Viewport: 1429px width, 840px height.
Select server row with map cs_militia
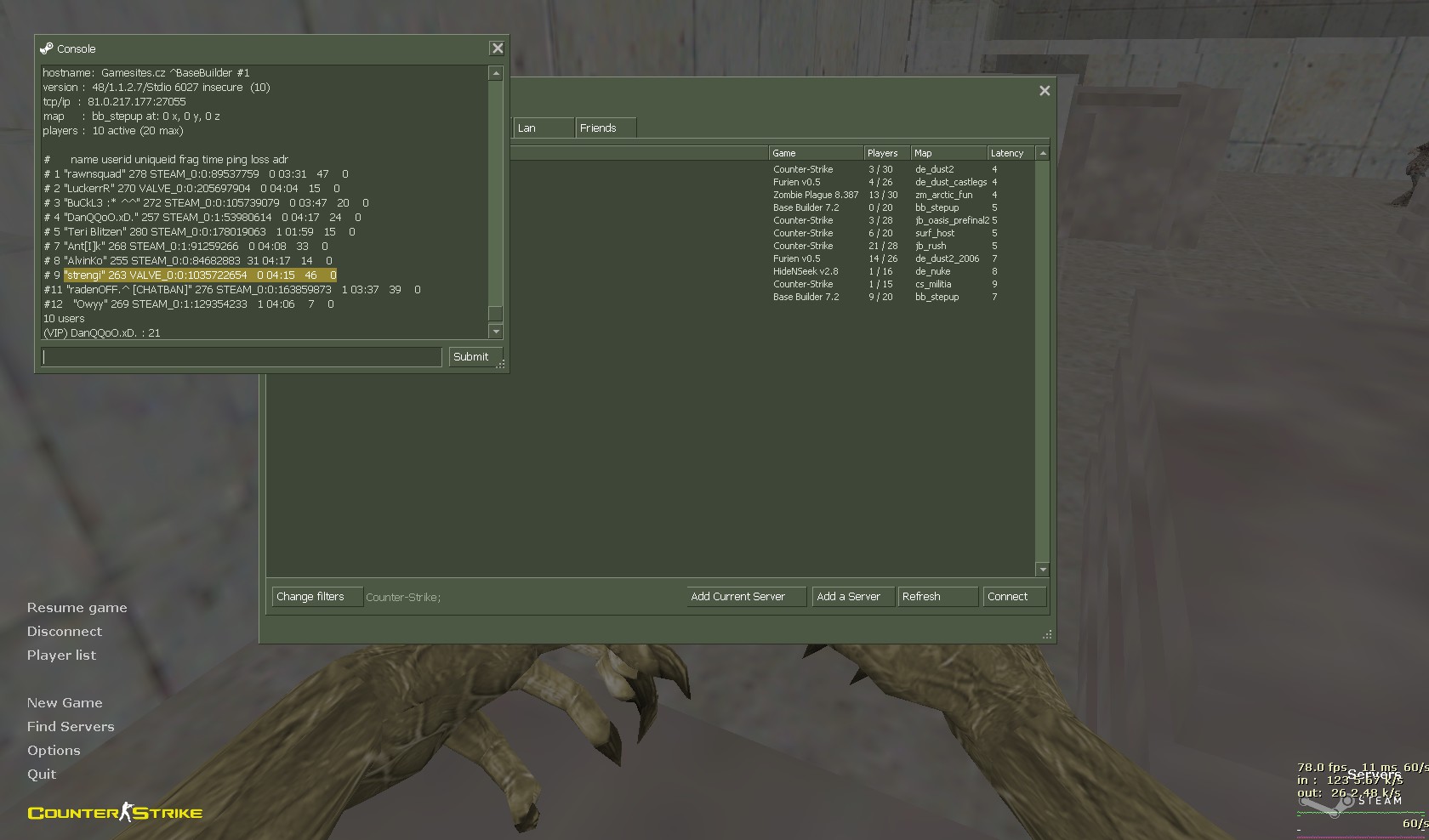[651, 284]
